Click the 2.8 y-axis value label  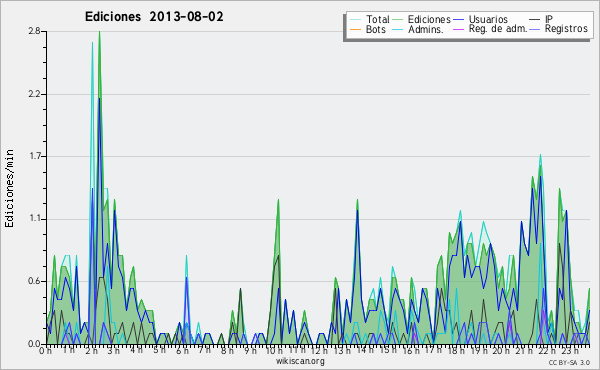click(34, 31)
